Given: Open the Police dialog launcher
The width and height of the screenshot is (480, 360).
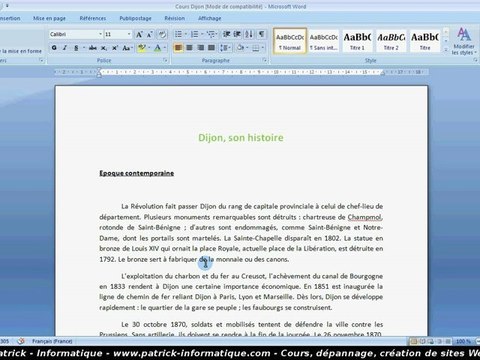Looking at the screenshot, I should (x=165, y=60).
